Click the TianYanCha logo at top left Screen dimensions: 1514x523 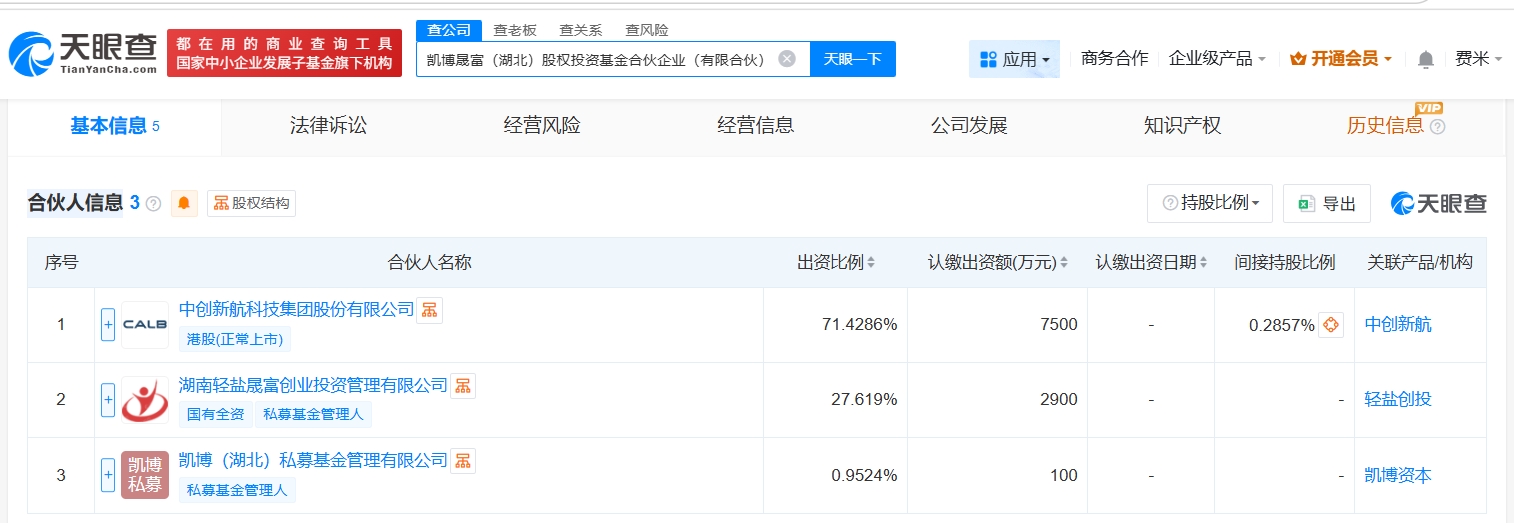[82, 53]
